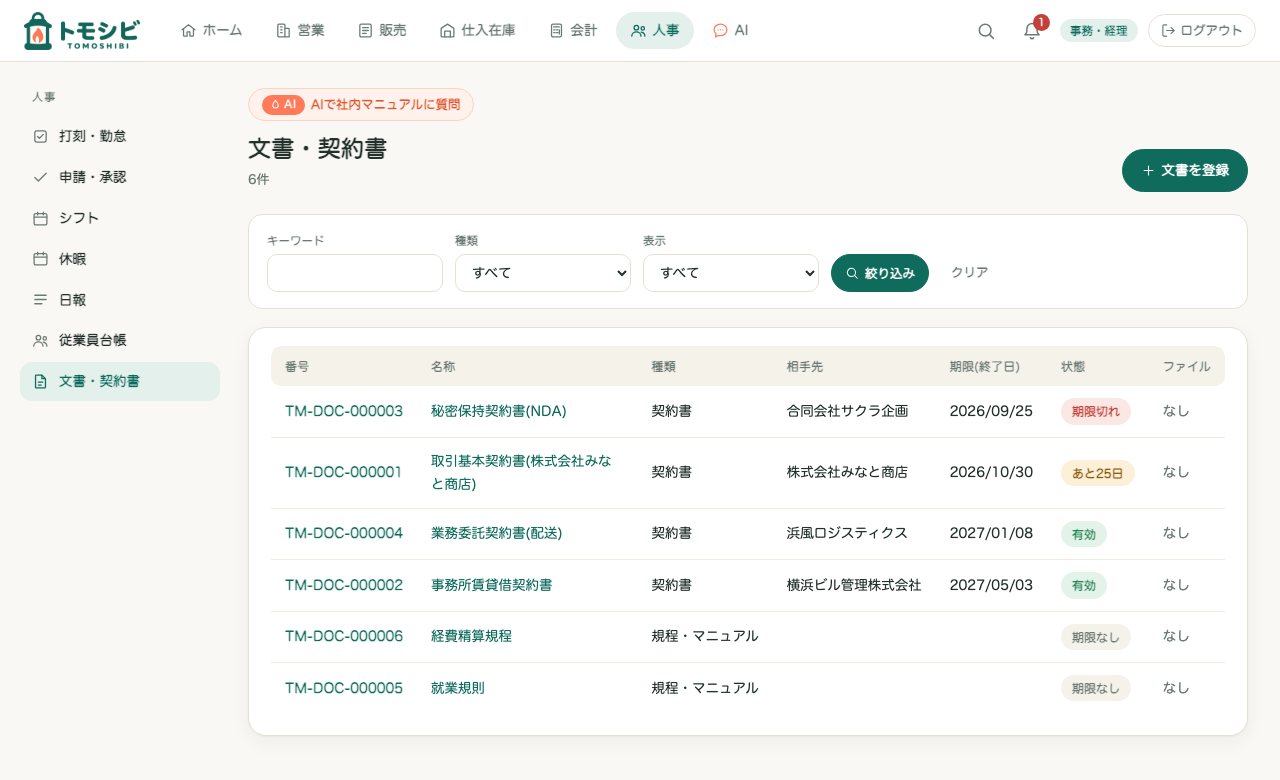1280x780 pixels.
Task: Open document TM-DOC-000001
Action: click(x=343, y=472)
